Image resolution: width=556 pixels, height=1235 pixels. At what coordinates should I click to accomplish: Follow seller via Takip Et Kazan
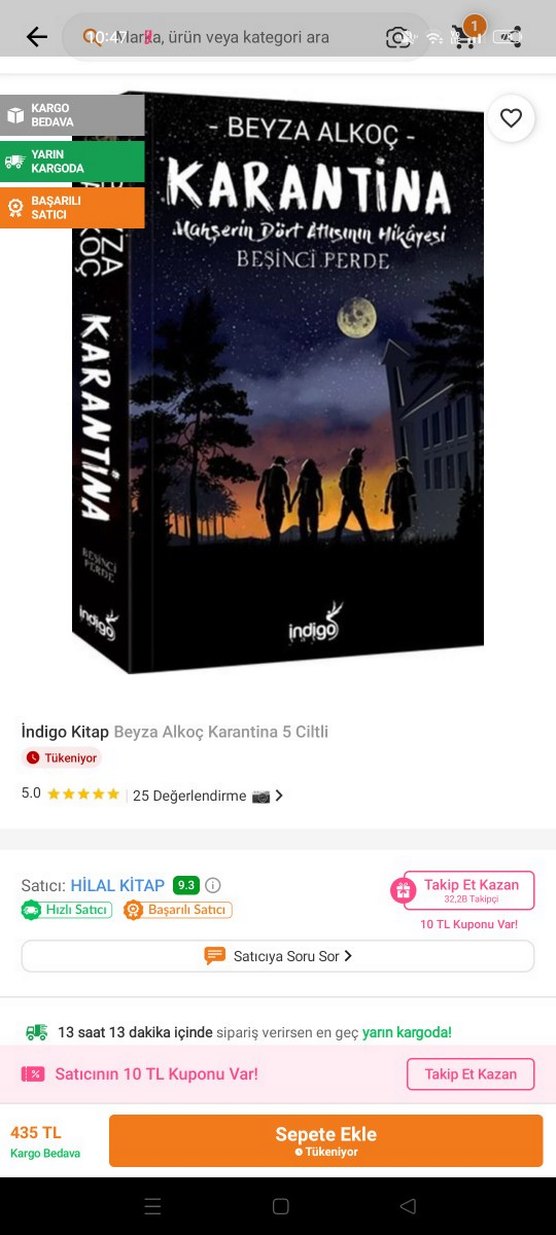tap(462, 890)
